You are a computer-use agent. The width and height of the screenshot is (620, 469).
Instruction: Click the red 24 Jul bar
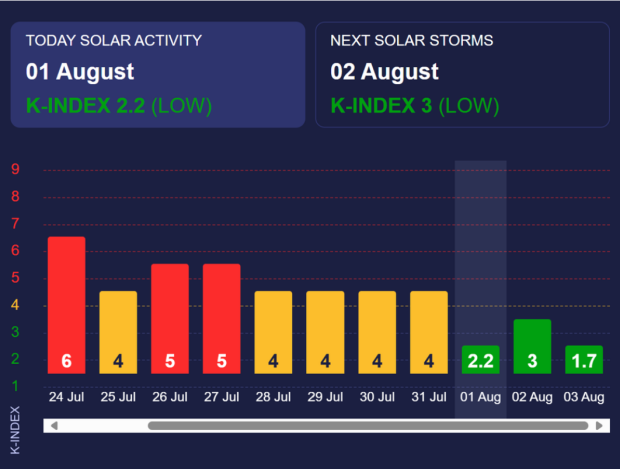(66, 305)
